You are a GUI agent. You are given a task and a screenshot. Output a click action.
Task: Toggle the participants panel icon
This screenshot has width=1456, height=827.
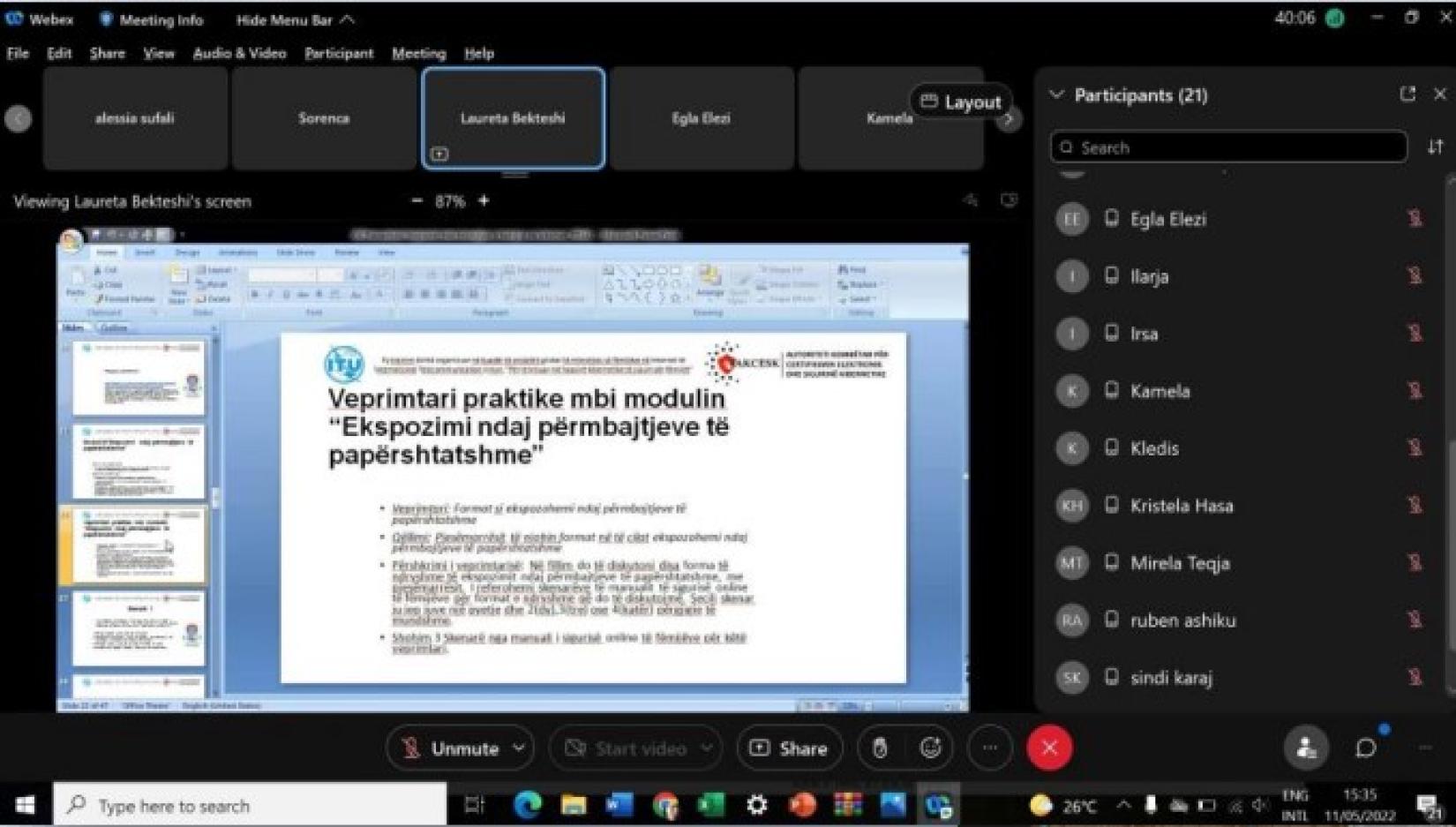(x=1306, y=748)
